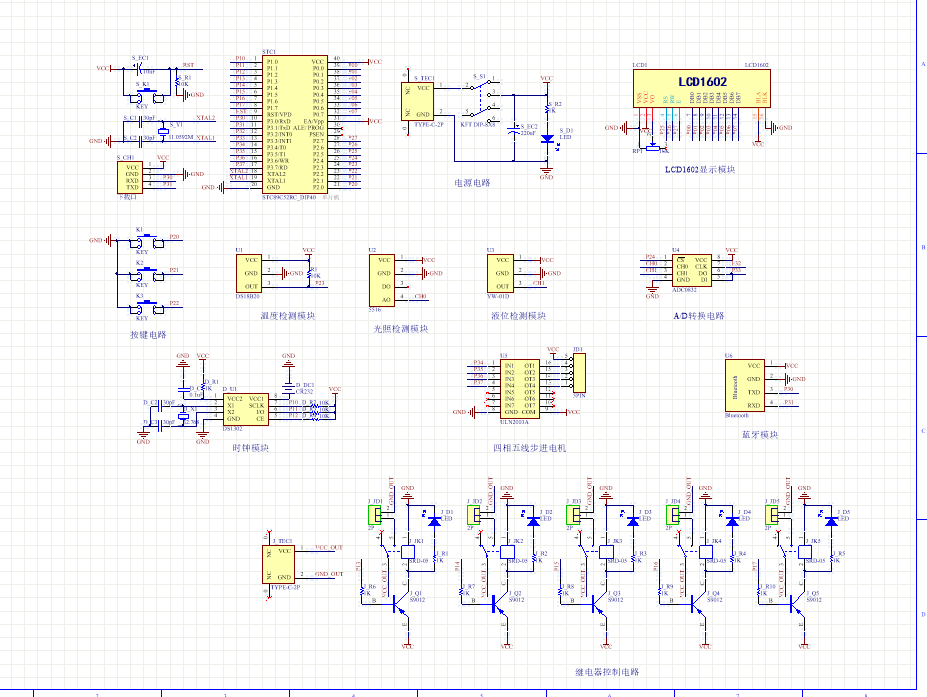Viewport: 927px width, 697px height.
Task: Click the 时钟模块 label
Action: (x=250, y=448)
